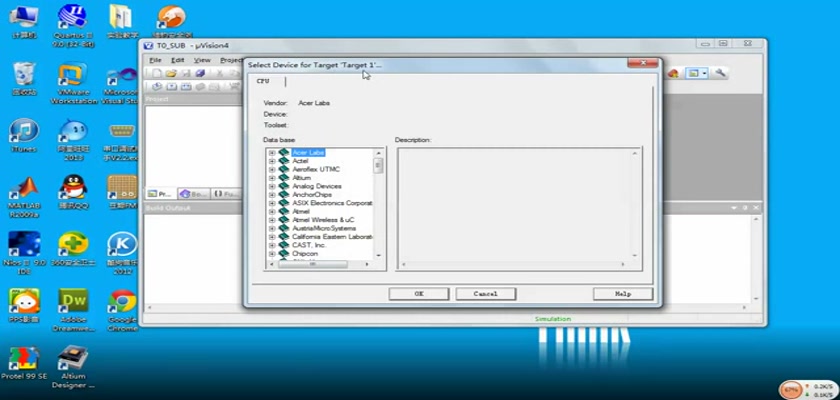Viewport: 840px width, 400px height.
Task: Expand the Analog Devices vendor node
Action: pyautogui.click(x=272, y=186)
